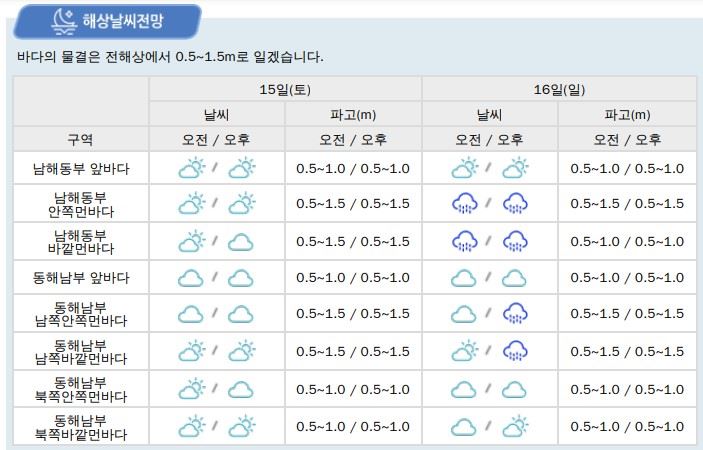Click 동해남부 앞바다 16일 morning cloud icon
The height and width of the screenshot is (450, 703).
(464, 278)
